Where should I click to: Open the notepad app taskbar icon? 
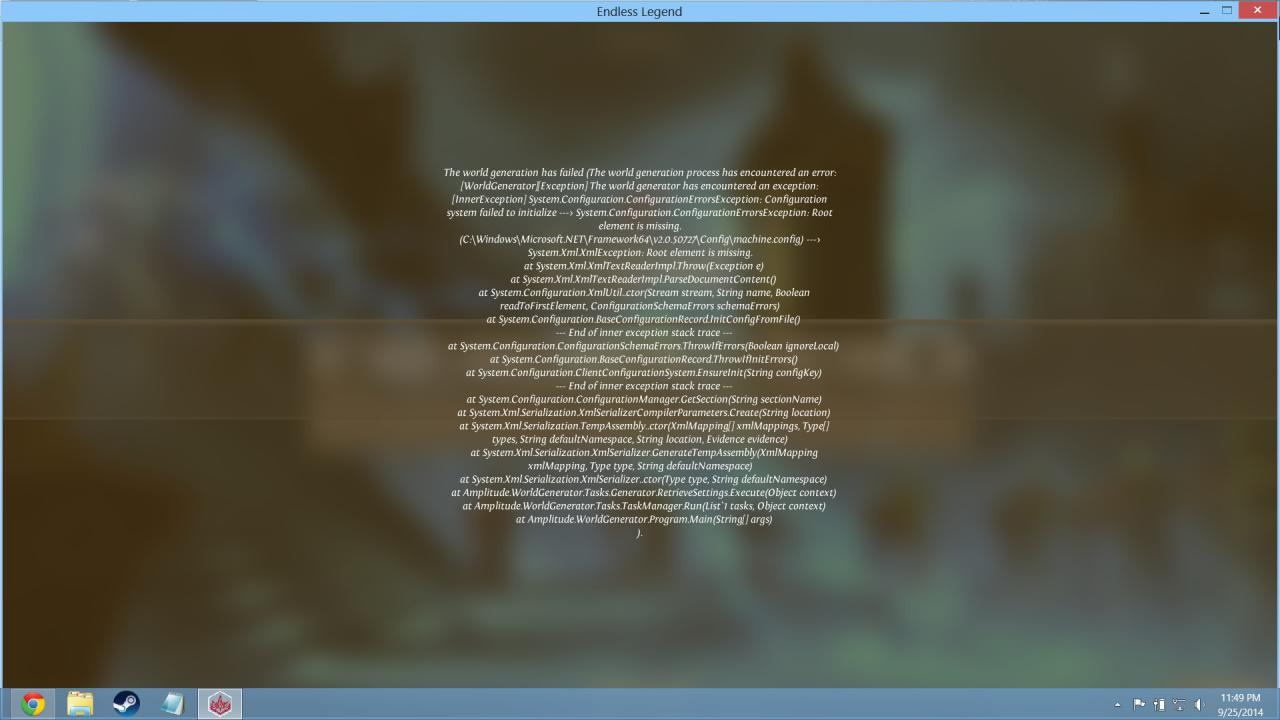(172, 704)
